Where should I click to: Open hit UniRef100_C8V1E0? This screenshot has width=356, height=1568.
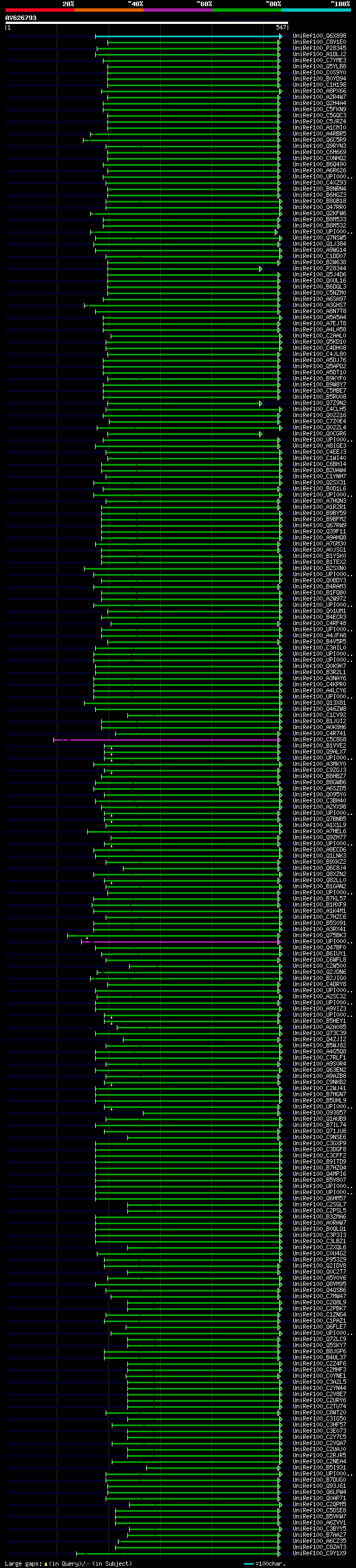pyautogui.click(x=319, y=42)
